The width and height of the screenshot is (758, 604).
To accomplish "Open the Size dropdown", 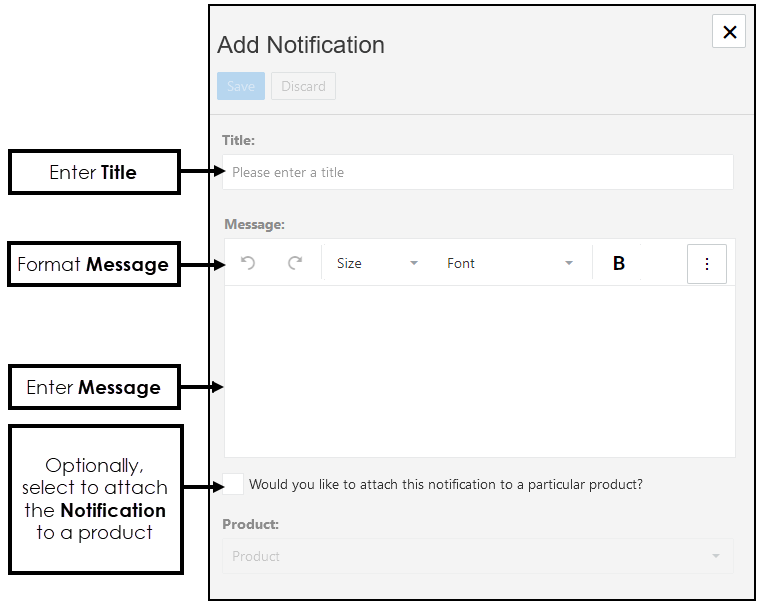I will pos(377,263).
